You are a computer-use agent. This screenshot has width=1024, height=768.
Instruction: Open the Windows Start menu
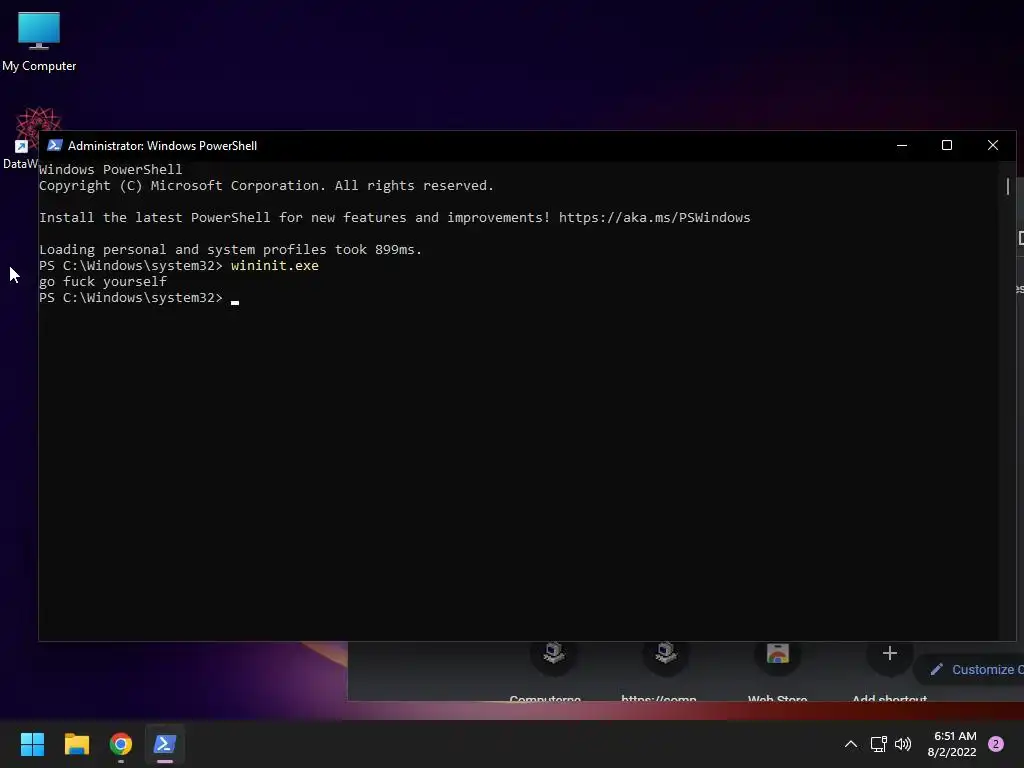32,744
